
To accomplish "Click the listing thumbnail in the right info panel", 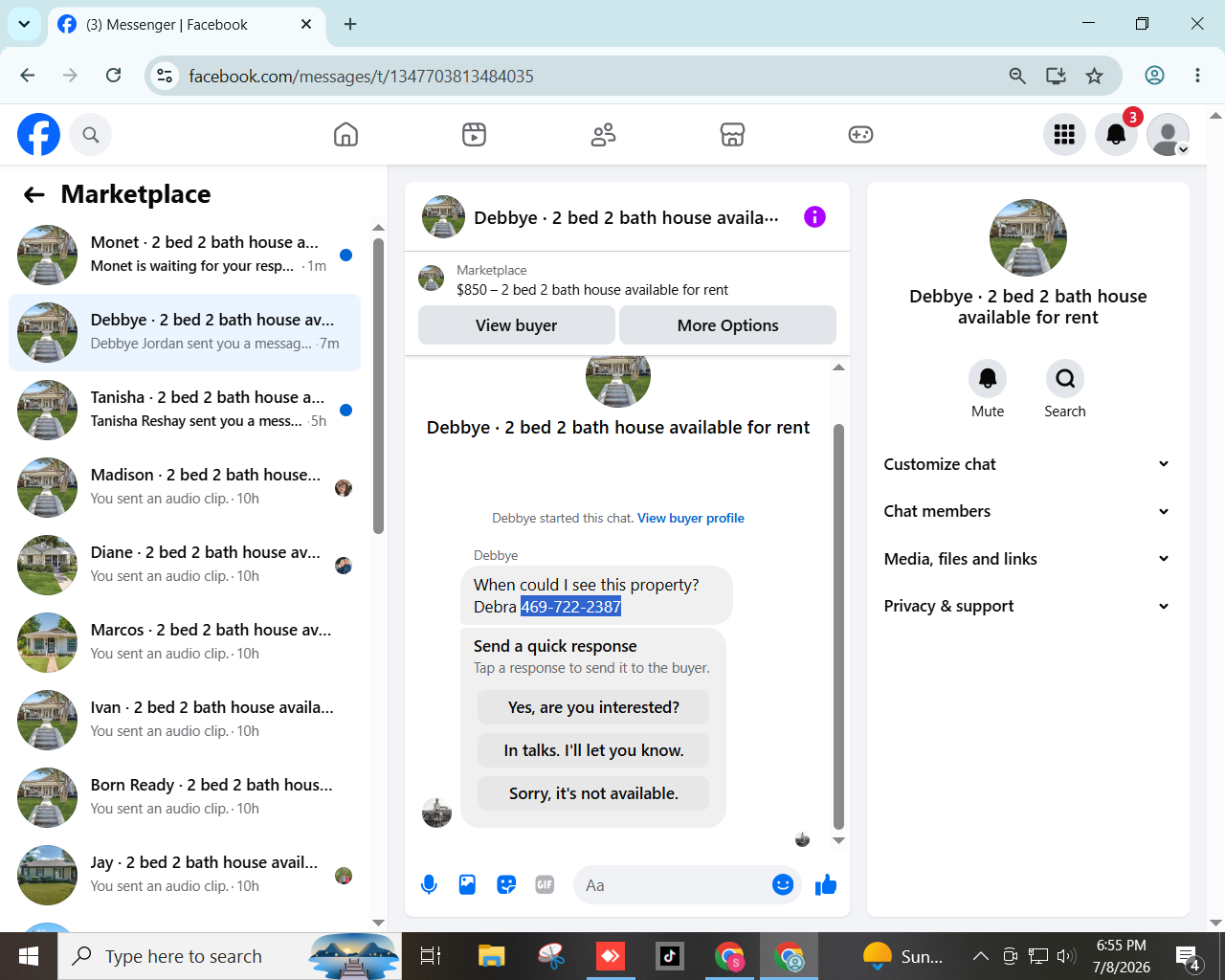I will pos(1028,238).
